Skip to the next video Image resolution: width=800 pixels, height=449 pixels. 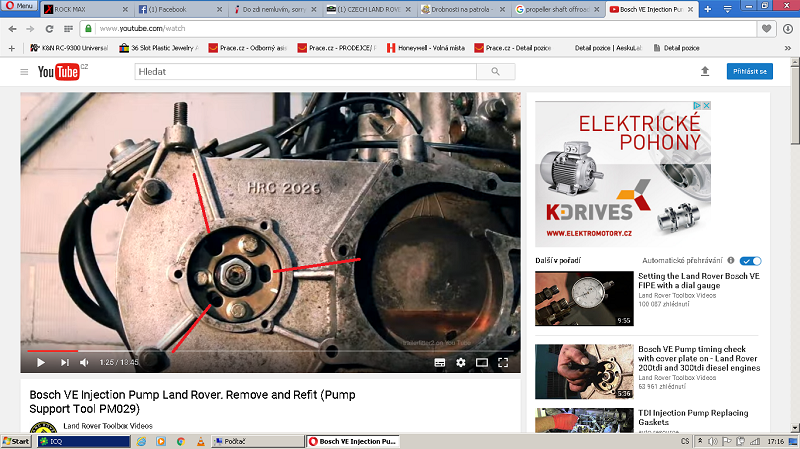(x=64, y=362)
